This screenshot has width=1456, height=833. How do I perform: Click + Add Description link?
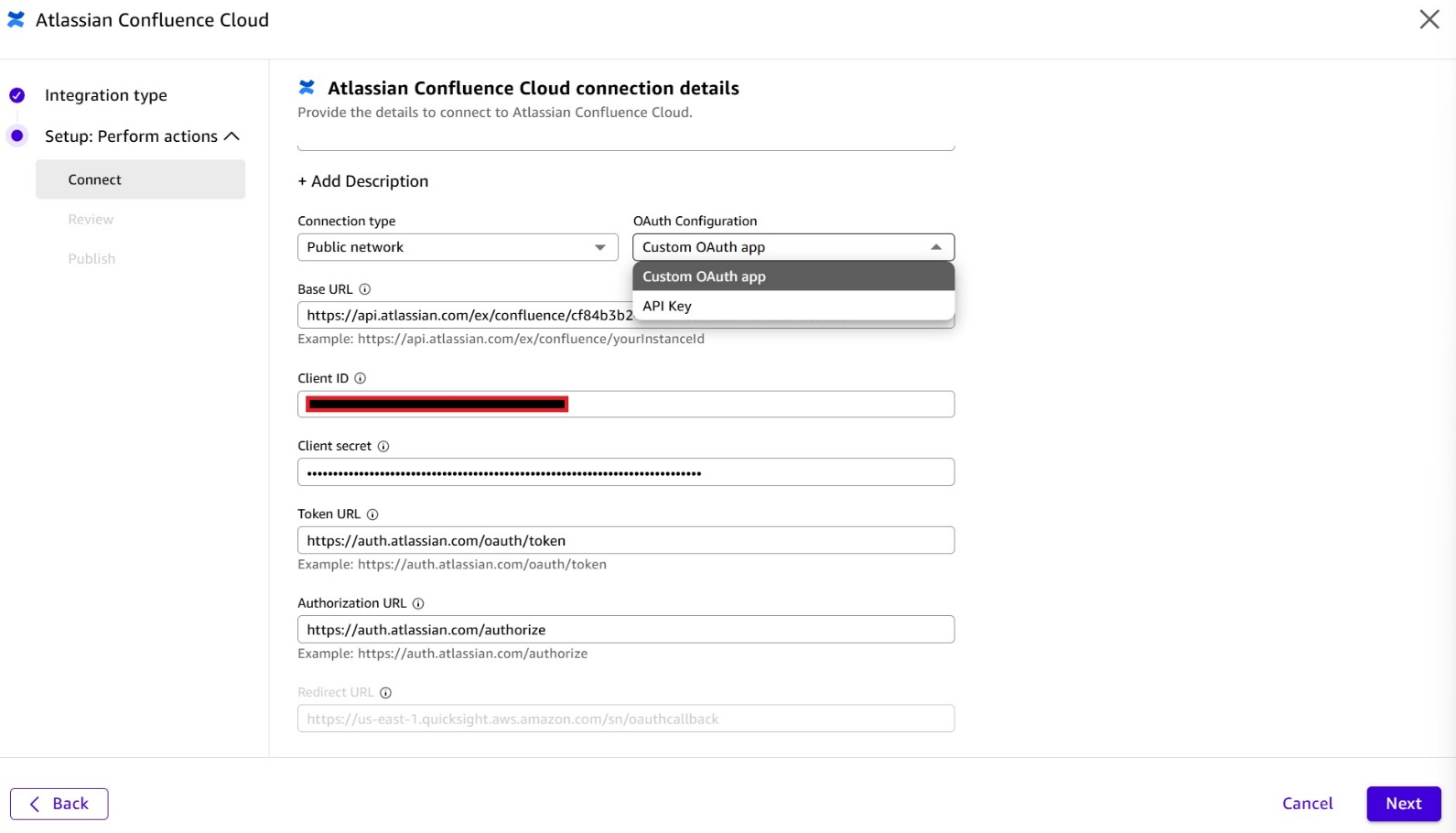(363, 181)
